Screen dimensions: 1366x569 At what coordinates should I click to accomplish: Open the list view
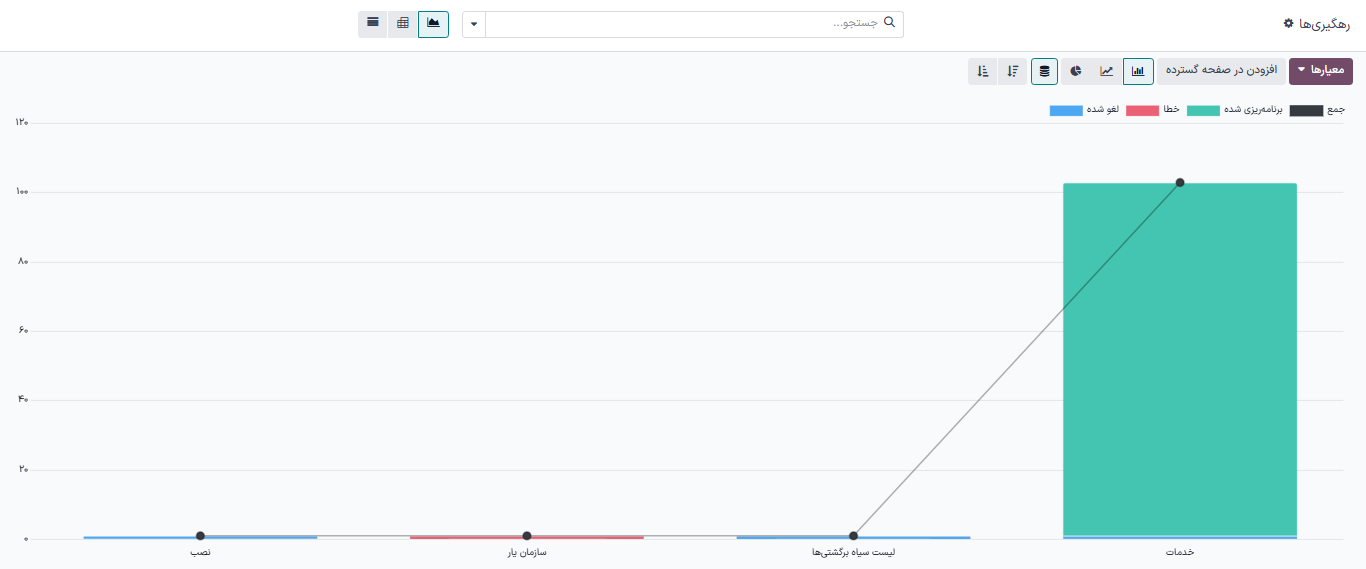[x=373, y=23]
